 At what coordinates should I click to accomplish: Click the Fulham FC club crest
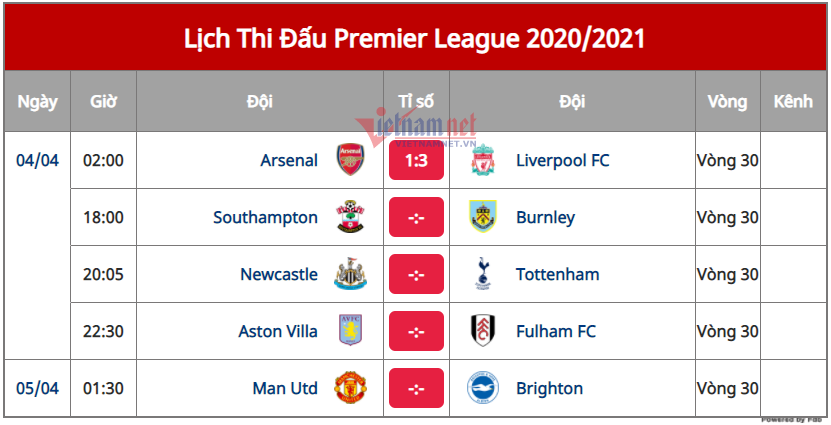tap(483, 331)
